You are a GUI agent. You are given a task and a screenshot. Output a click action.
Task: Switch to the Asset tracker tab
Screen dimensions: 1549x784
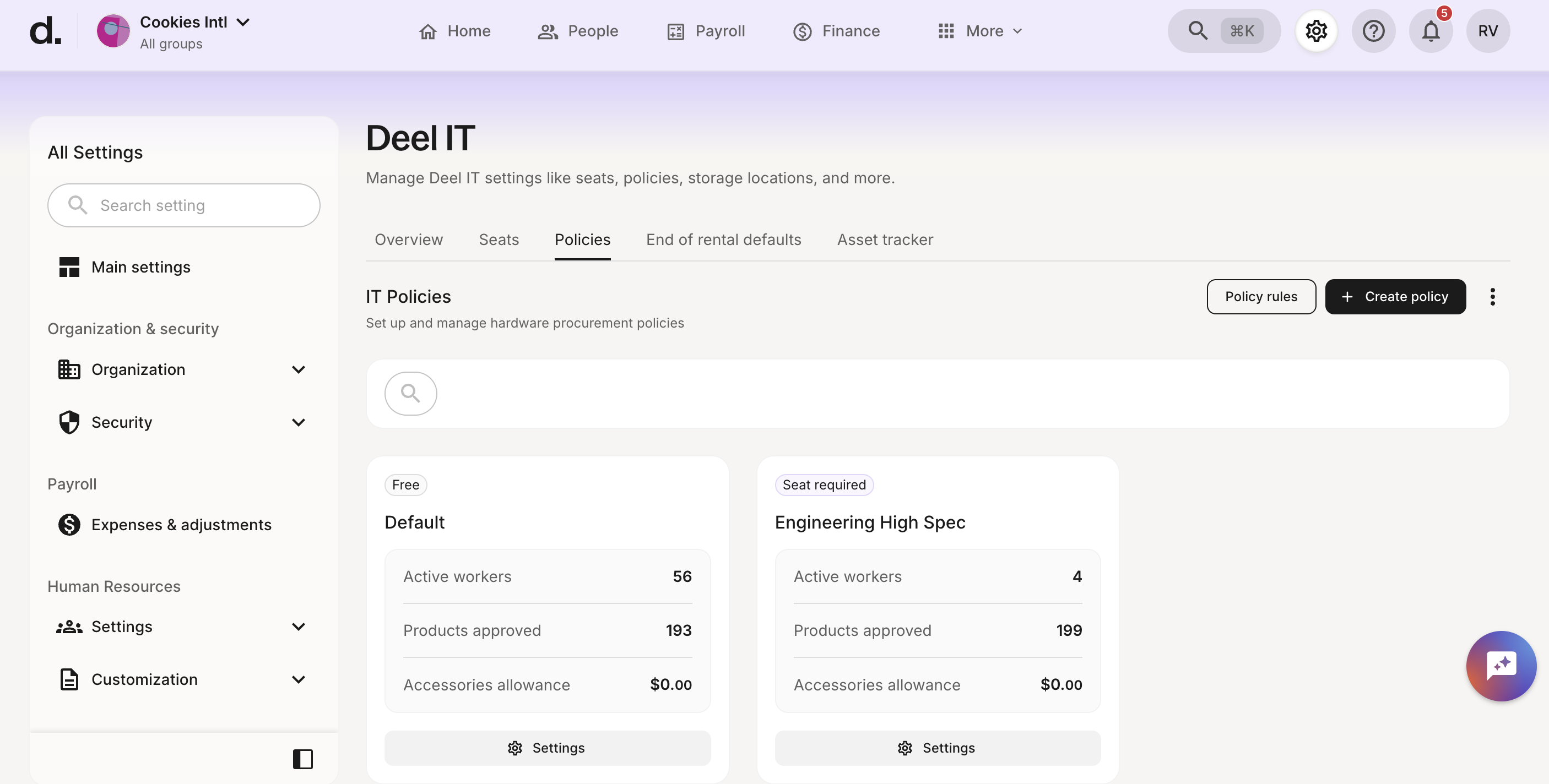click(885, 239)
